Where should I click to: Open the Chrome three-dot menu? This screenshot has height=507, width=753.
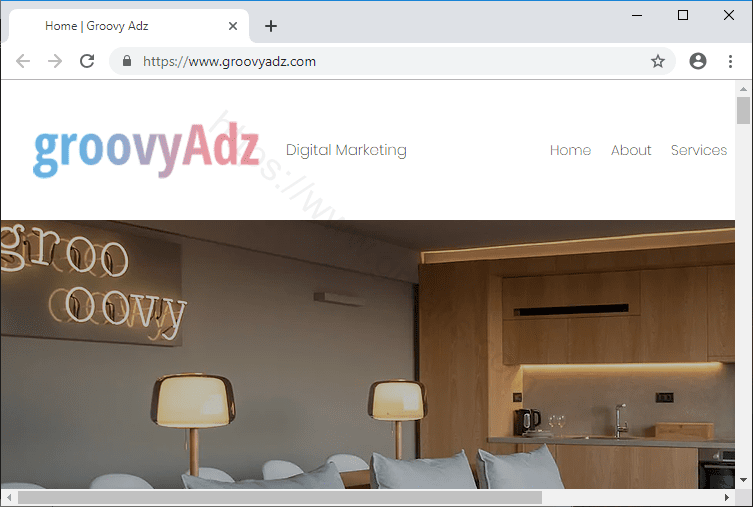pos(730,61)
